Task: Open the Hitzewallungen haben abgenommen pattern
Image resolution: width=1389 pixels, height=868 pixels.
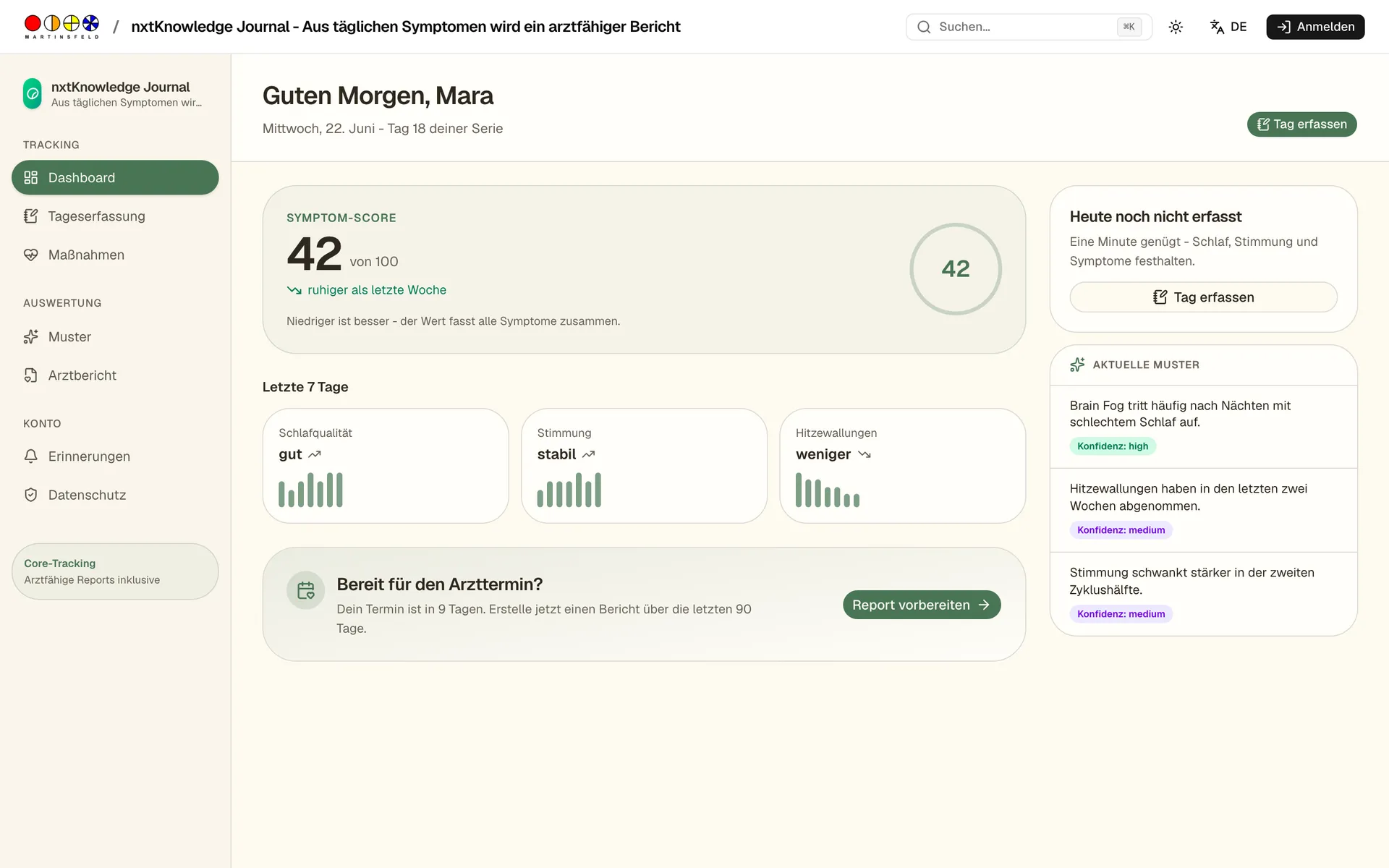Action: [1203, 511]
